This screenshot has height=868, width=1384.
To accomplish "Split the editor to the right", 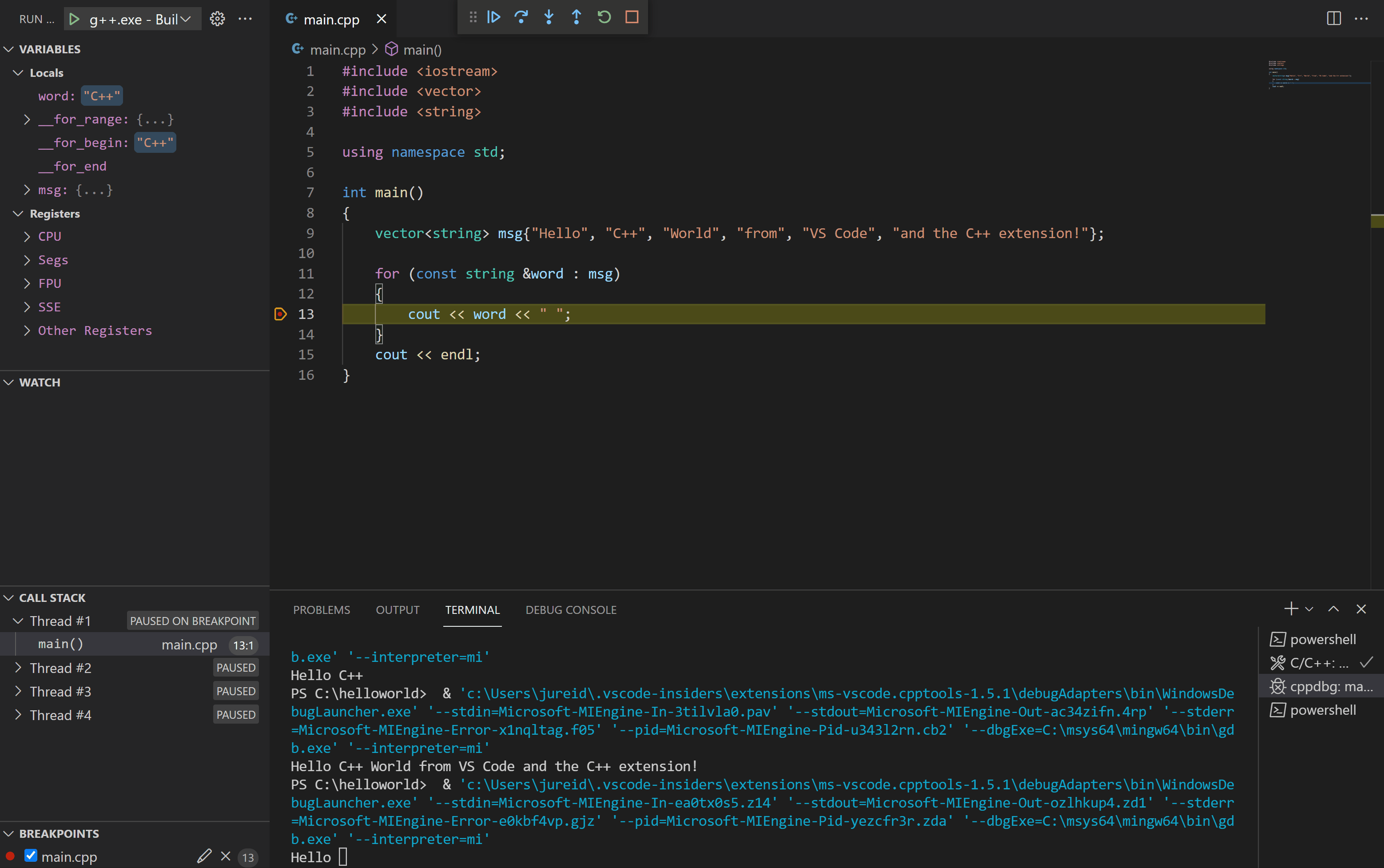I will point(1333,19).
